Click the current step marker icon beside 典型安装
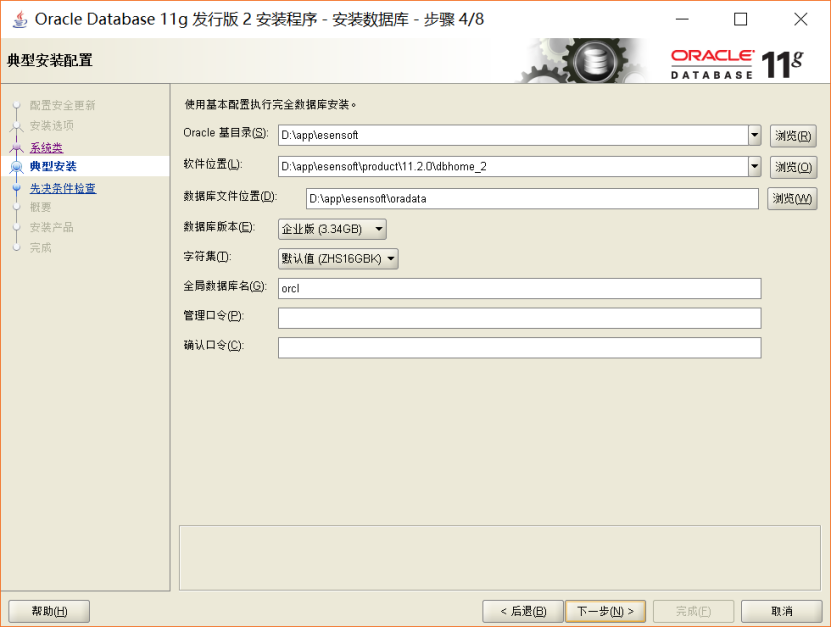 tap(16, 166)
